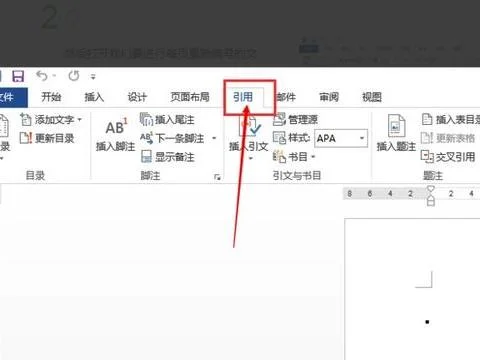Go to the 页面布局 tab
Screen dimensions: 480x360
click(x=190, y=97)
